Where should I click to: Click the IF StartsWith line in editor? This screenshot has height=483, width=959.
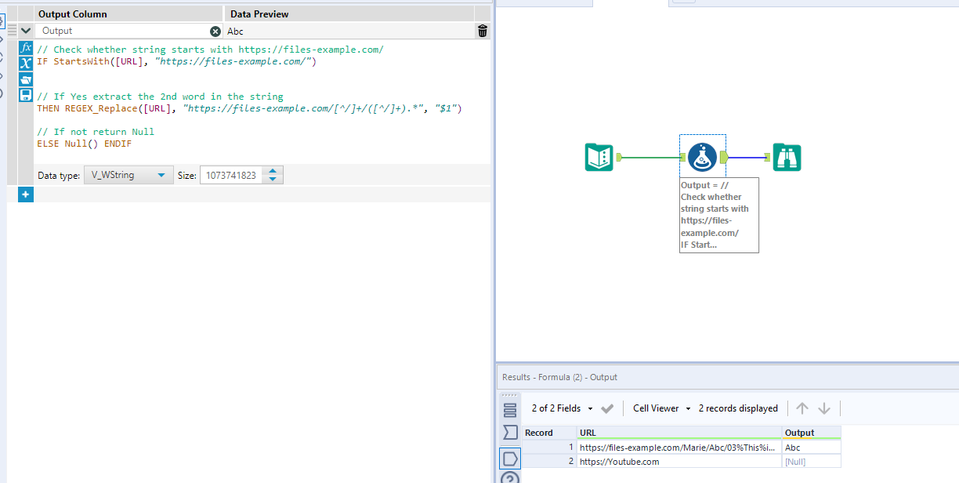coord(177,62)
